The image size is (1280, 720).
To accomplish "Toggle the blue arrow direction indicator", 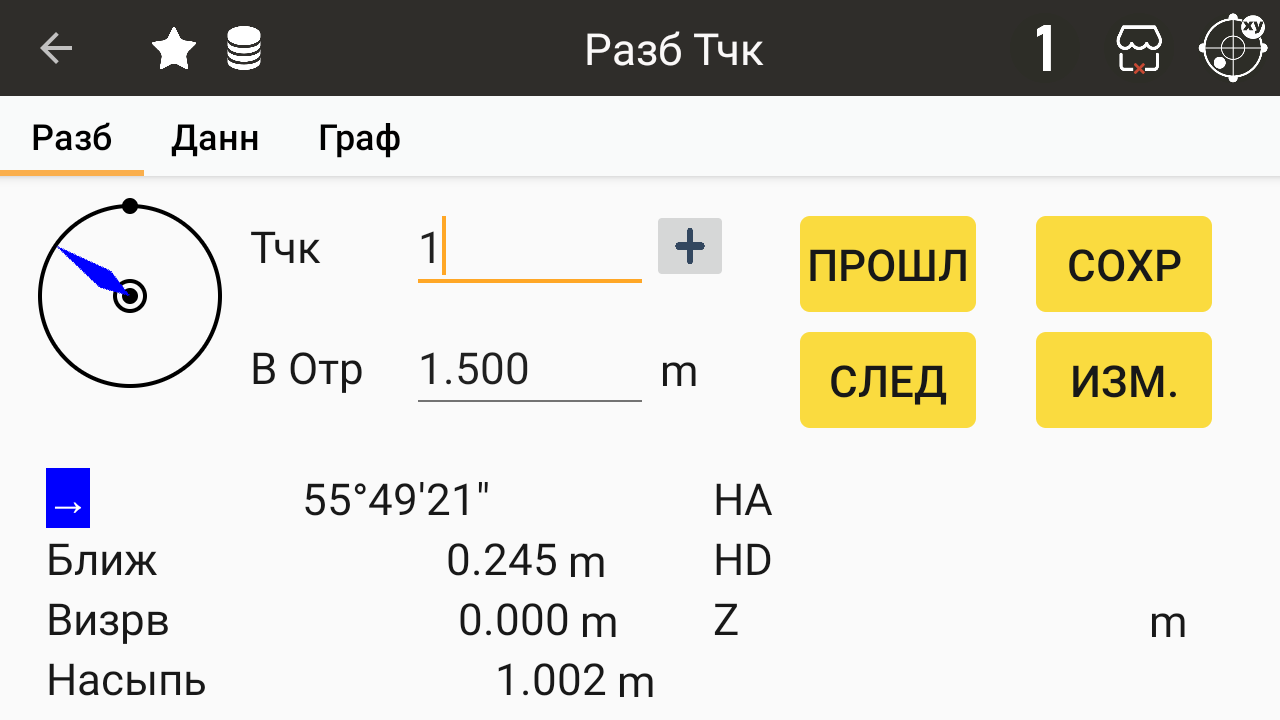I will point(68,498).
